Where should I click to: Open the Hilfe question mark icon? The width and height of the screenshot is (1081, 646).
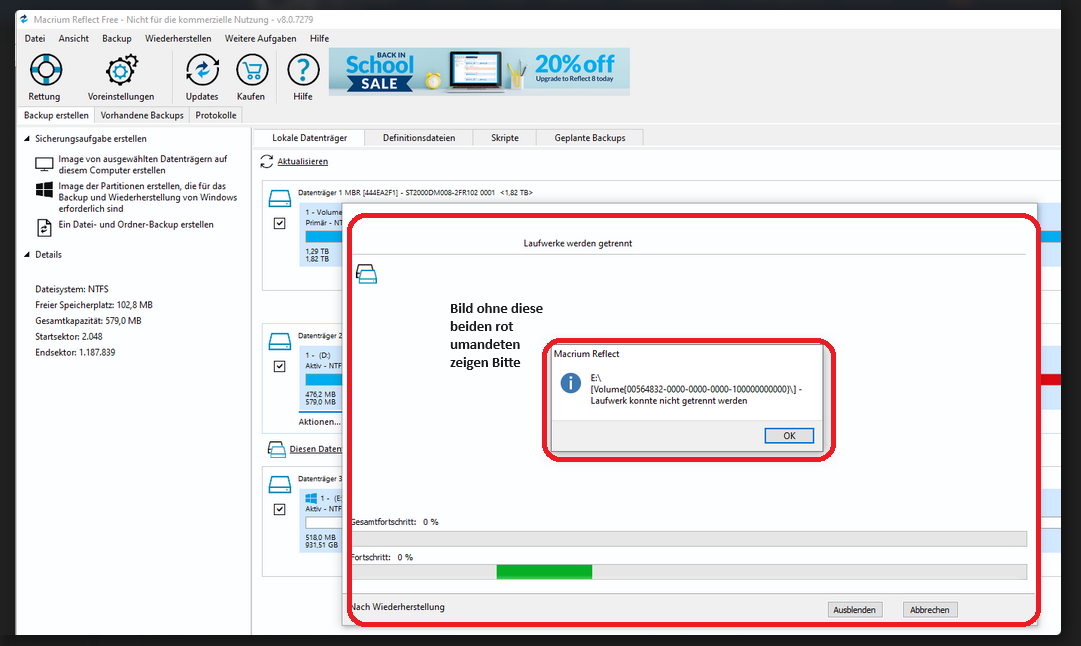pyautogui.click(x=303, y=70)
